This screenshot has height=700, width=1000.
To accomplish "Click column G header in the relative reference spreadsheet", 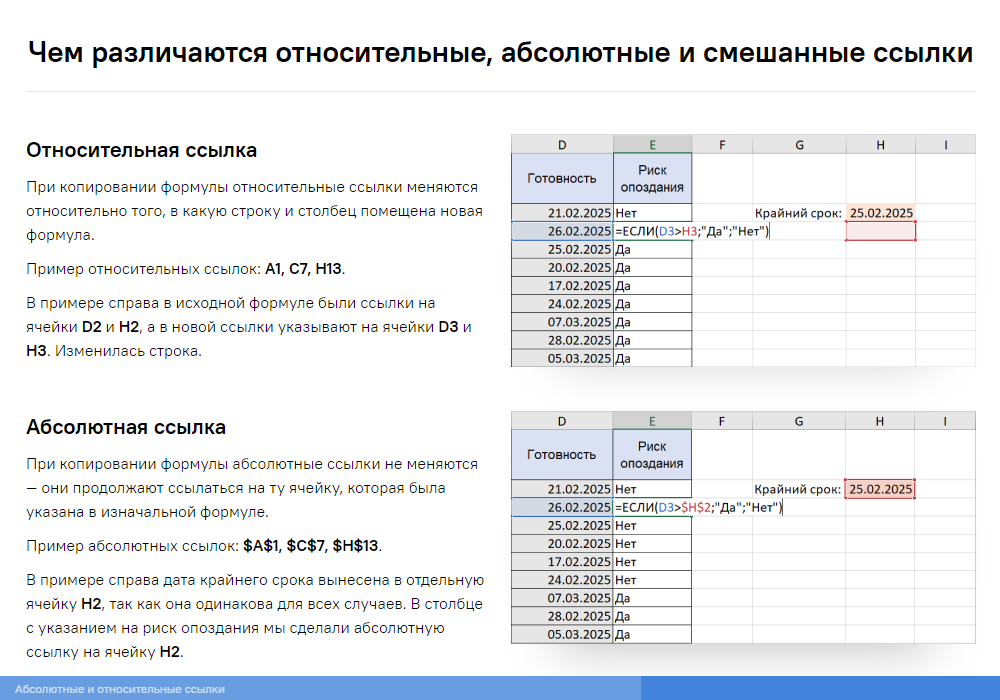I will pyautogui.click(x=798, y=145).
